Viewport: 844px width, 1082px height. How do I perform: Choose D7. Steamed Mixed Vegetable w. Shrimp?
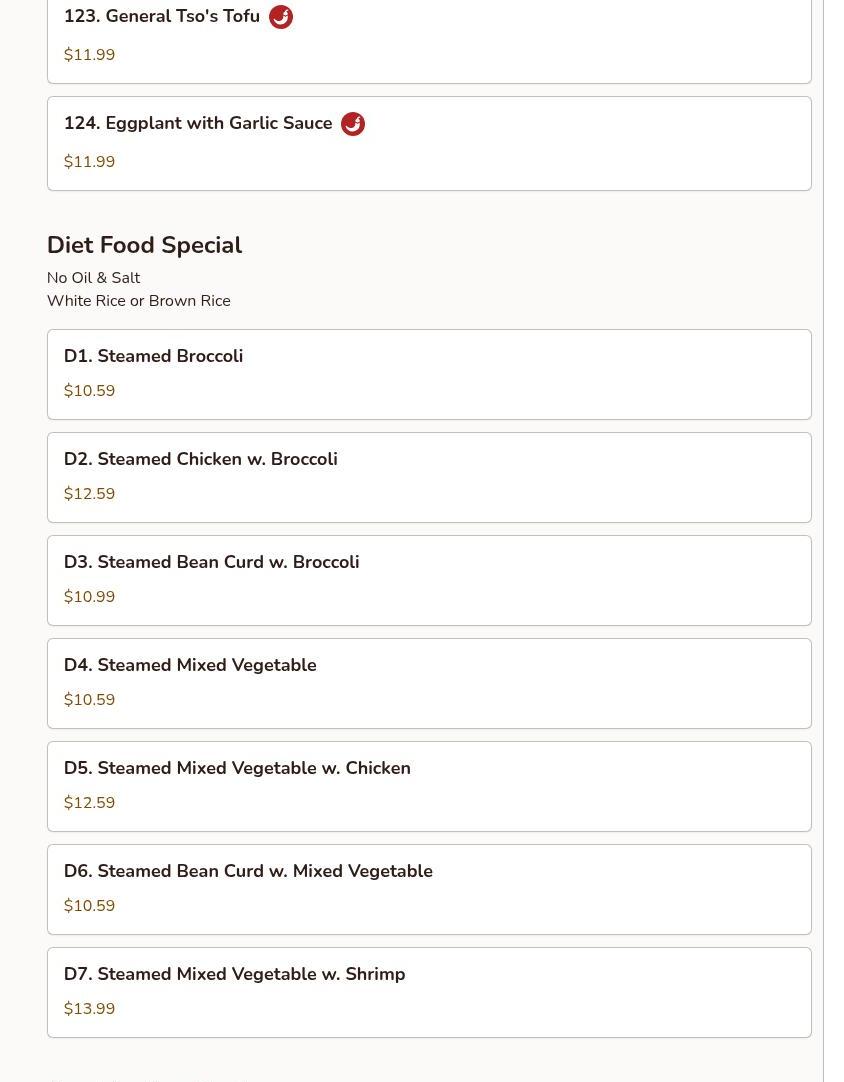429,992
